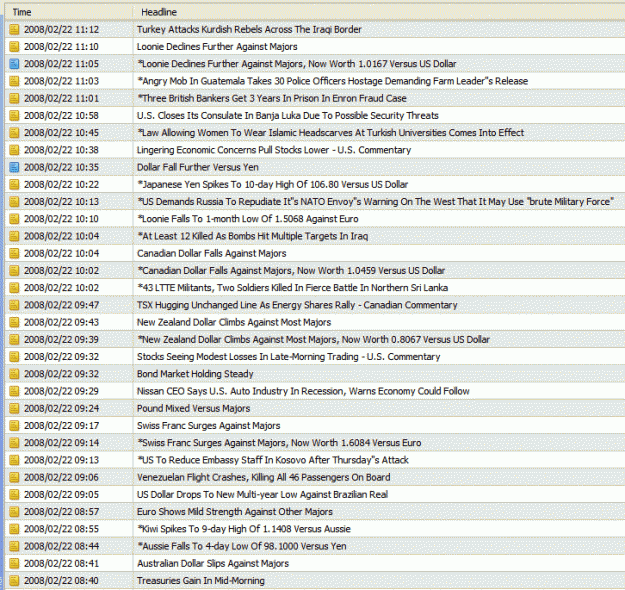
Task: Open 11:10 headline Loonie Declines Further Against Majors
Action: (217, 47)
